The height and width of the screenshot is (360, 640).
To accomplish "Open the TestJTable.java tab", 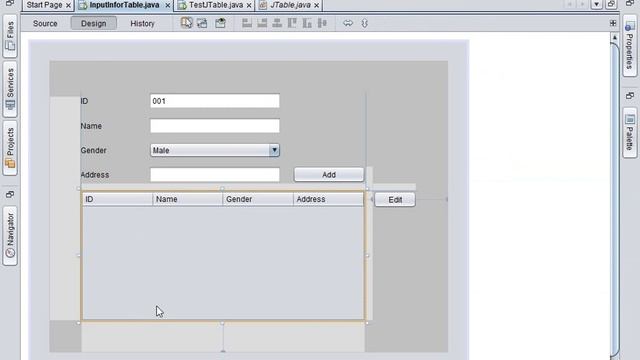I will (x=216, y=5).
